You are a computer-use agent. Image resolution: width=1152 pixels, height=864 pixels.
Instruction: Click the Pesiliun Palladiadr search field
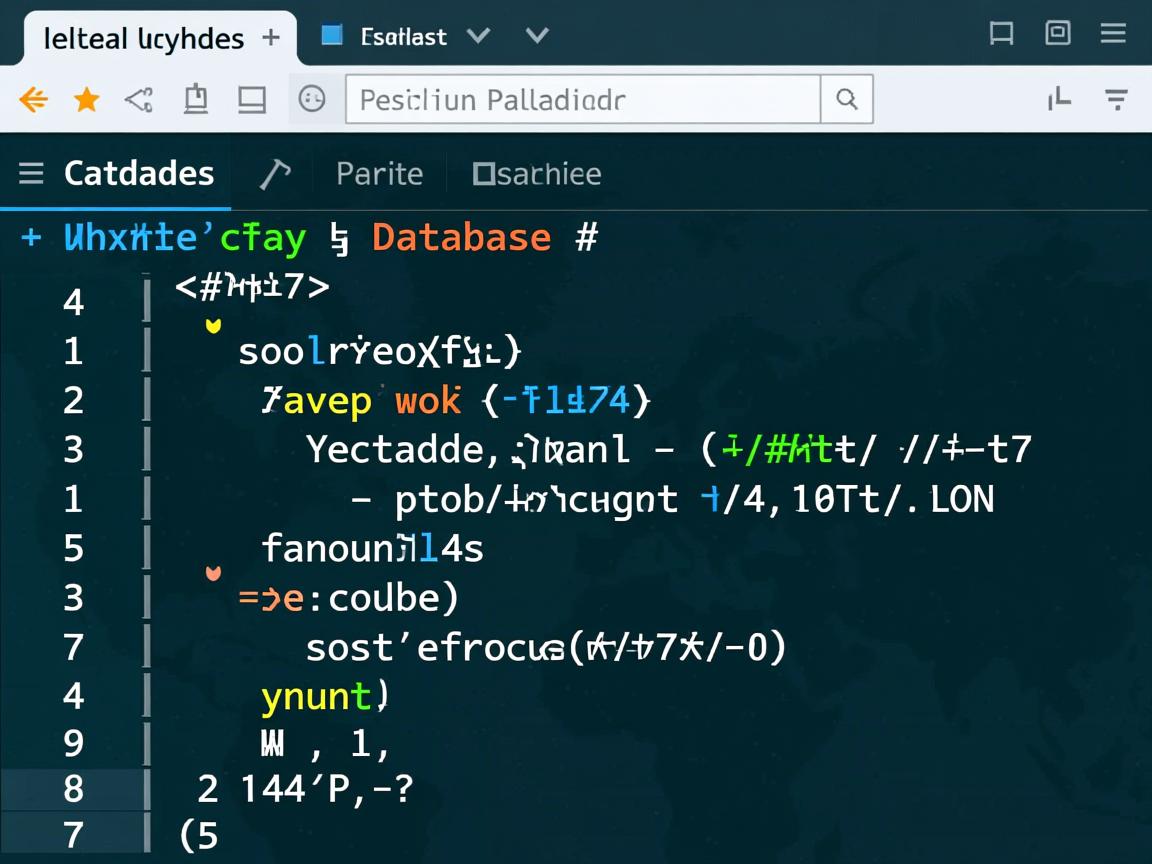(x=582, y=100)
